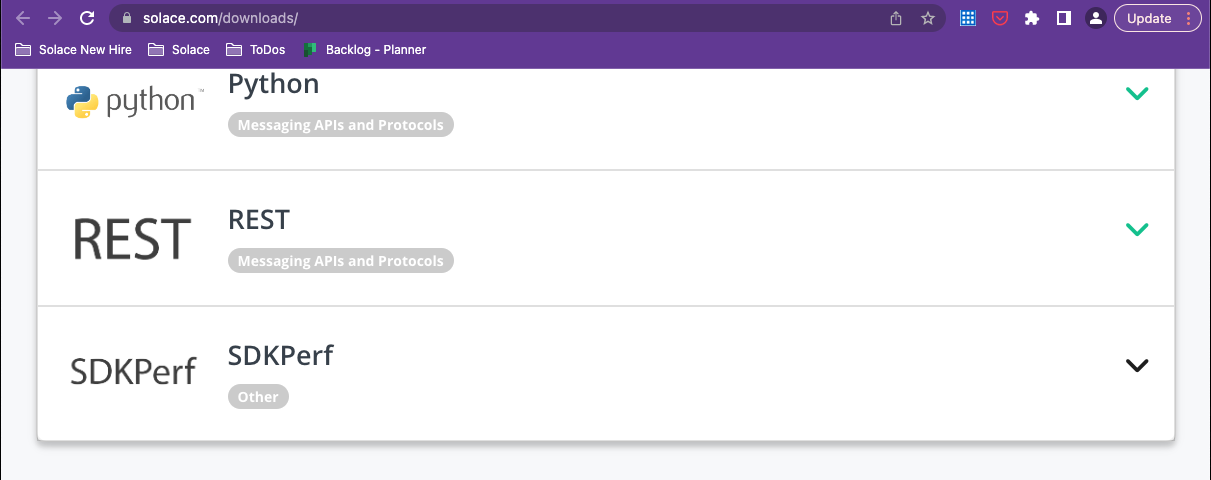Viewport: 1211px width, 480px height.
Task: Reload the page with the refresh icon
Action: pos(87,18)
